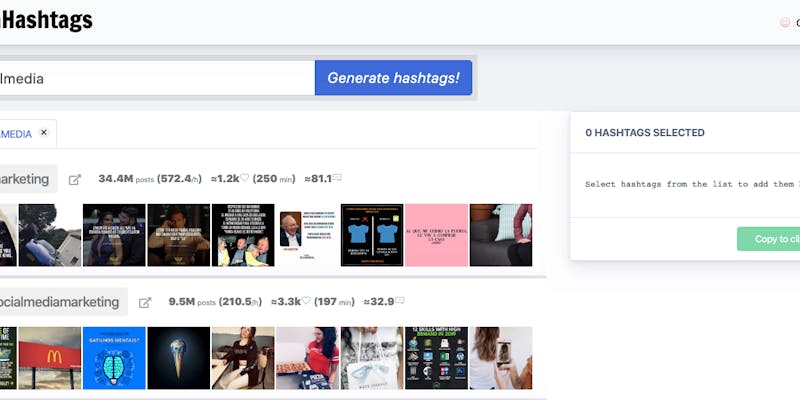Screen dimensions: 800x400
Task: Click the 0 HASHTAGS SELECTED heading
Action: pos(645,133)
